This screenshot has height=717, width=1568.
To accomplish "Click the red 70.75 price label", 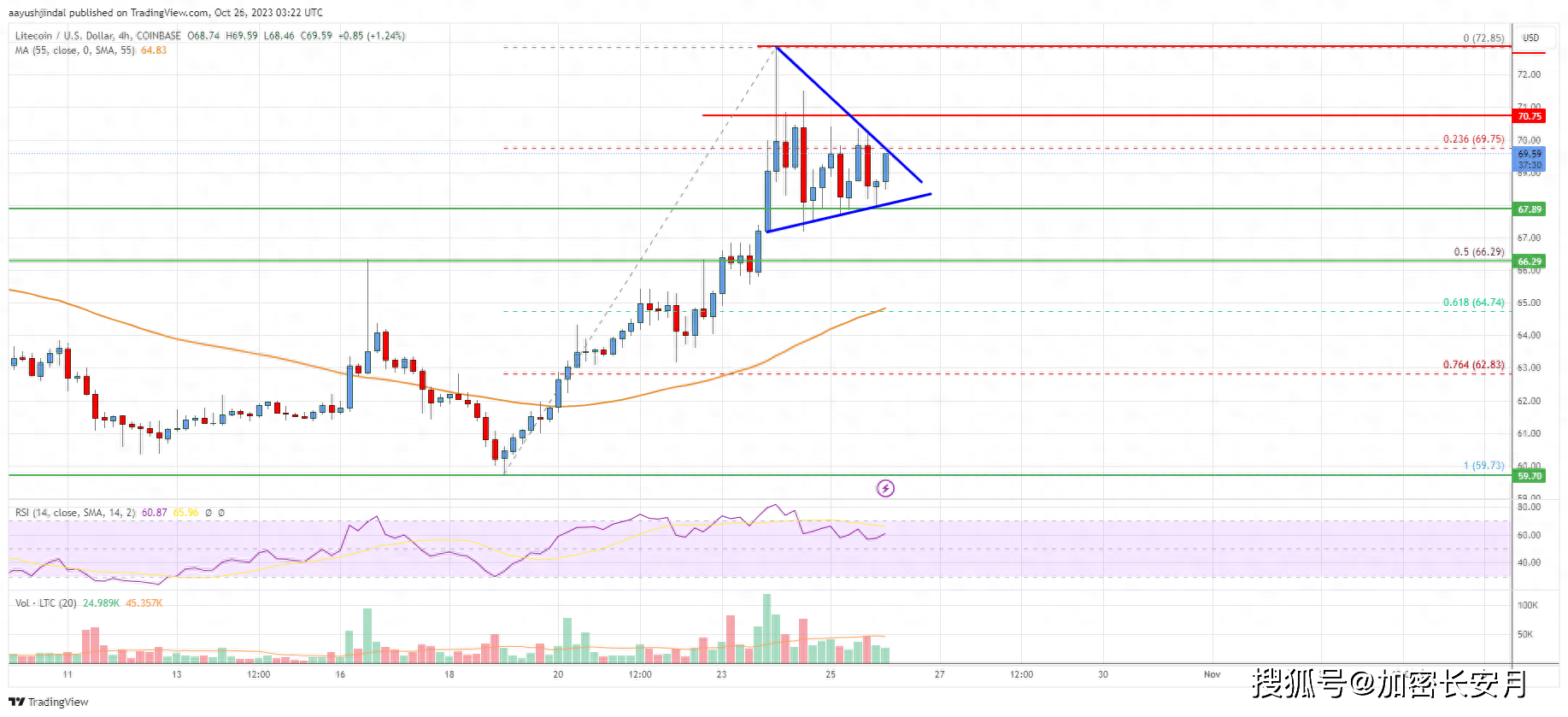I will pyautogui.click(x=1529, y=116).
